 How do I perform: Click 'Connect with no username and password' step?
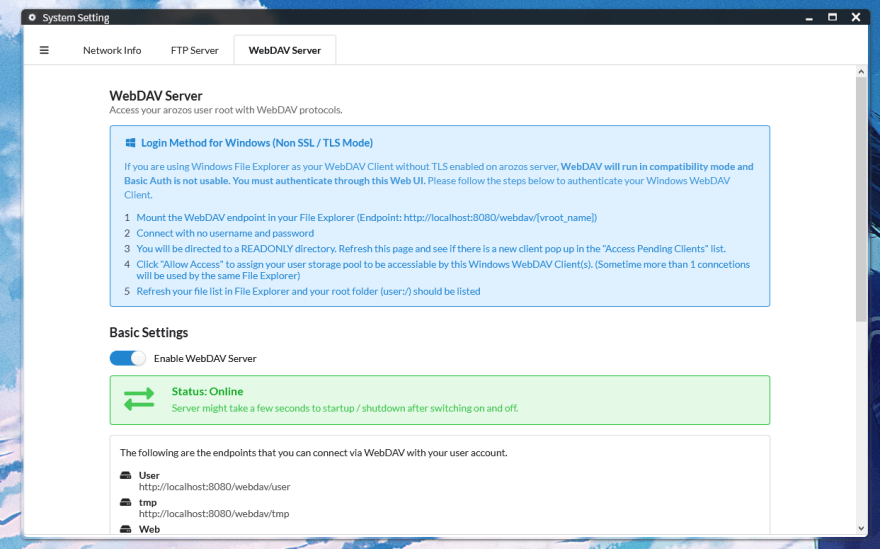tap(225, 233)
